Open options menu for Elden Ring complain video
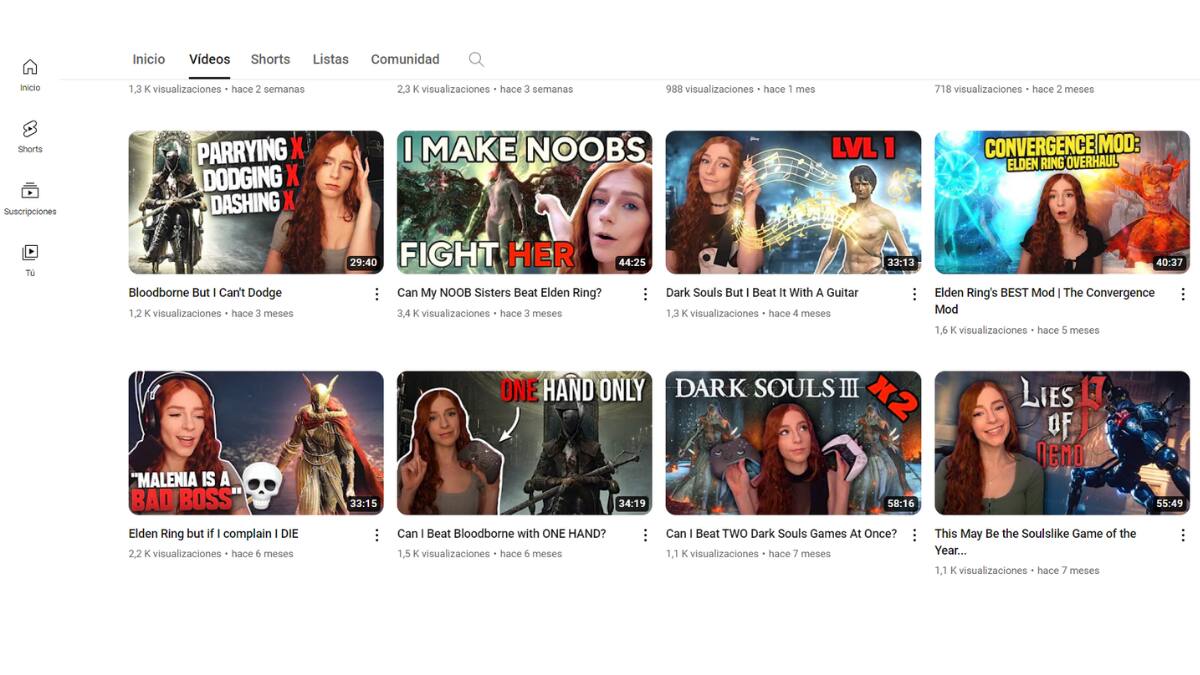Screen dimensions: 1200x675 (x=377, y=535)
